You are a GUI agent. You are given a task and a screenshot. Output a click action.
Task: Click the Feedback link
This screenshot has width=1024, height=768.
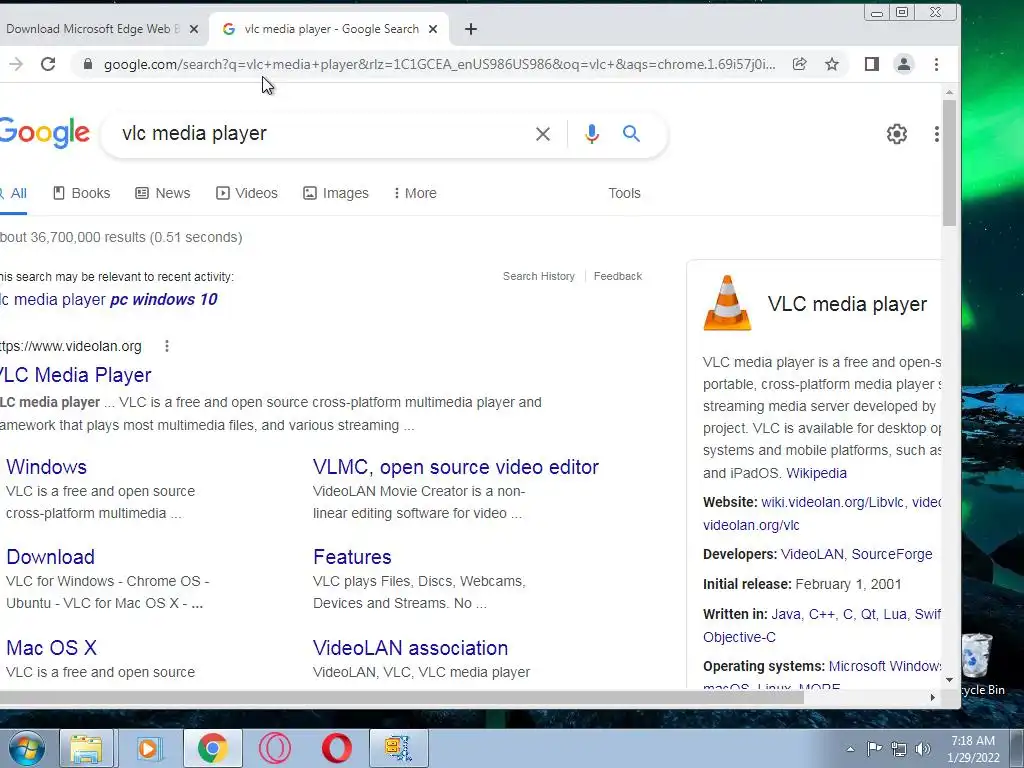(x=618, y=276)
